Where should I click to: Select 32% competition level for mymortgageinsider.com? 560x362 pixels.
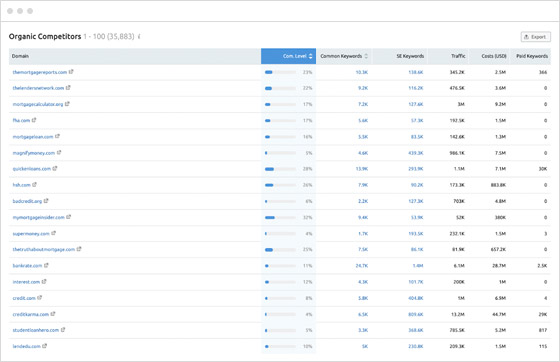coord(308,217)
